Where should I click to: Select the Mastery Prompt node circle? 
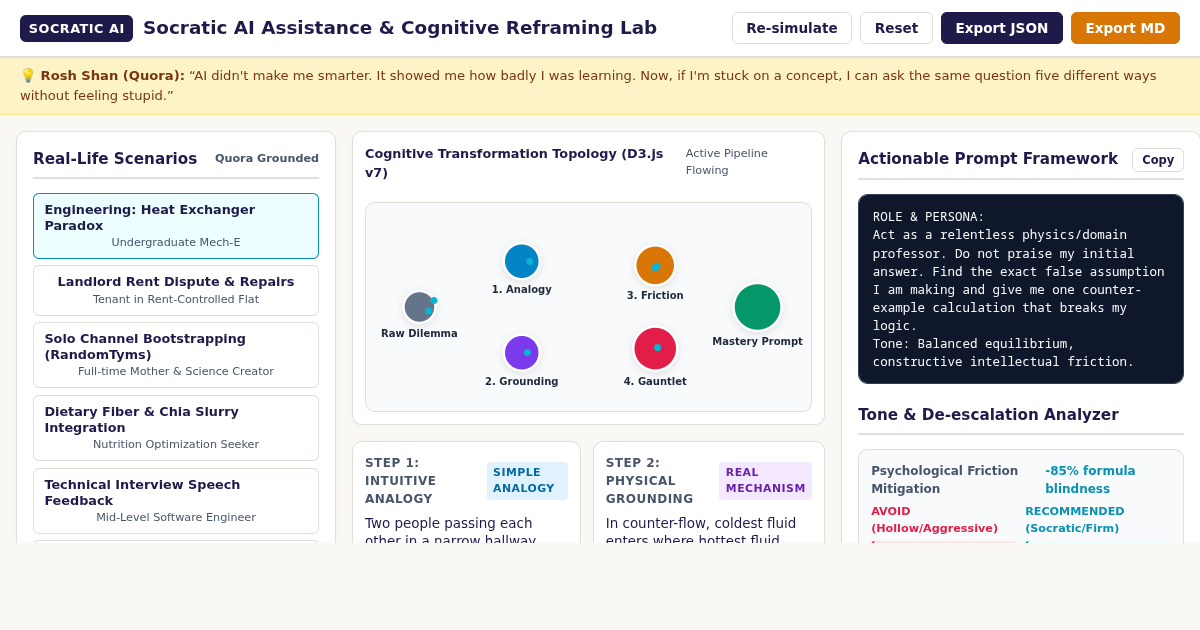click(757, 307)
